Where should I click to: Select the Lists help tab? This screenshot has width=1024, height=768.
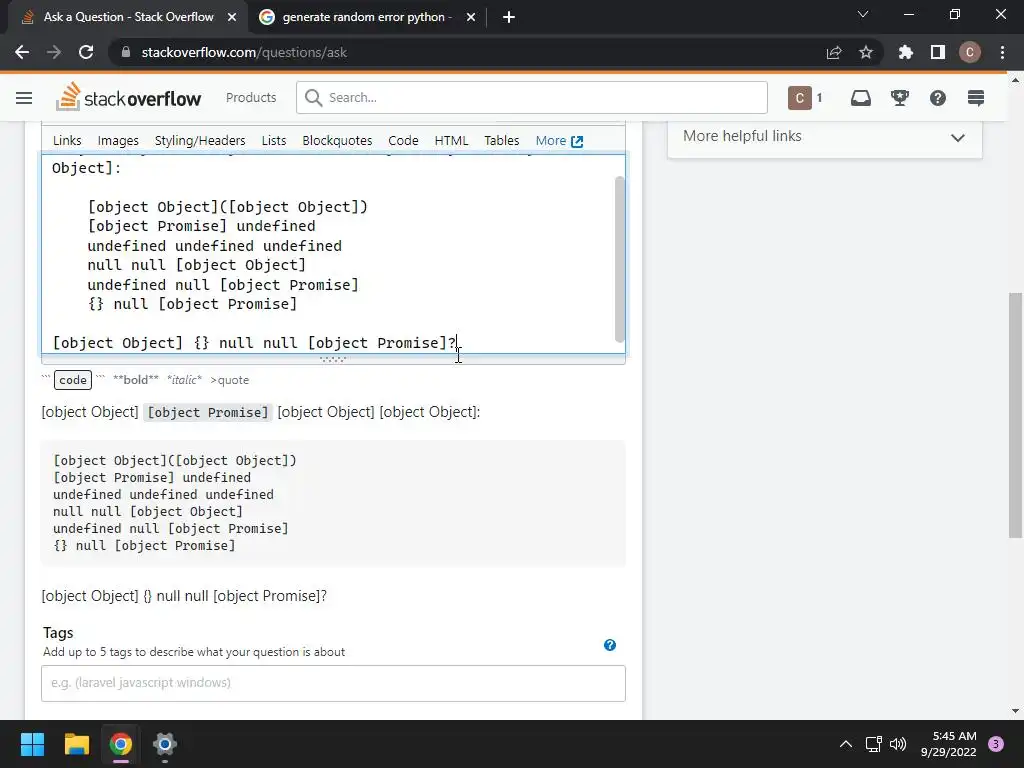click(274, 140)
